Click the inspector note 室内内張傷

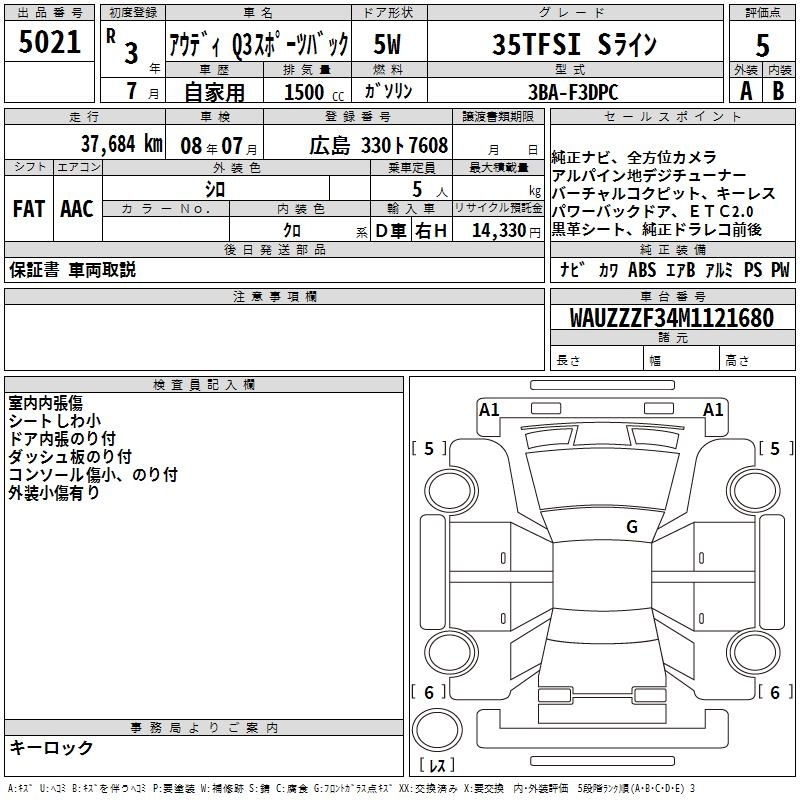(x=45, y=403)
